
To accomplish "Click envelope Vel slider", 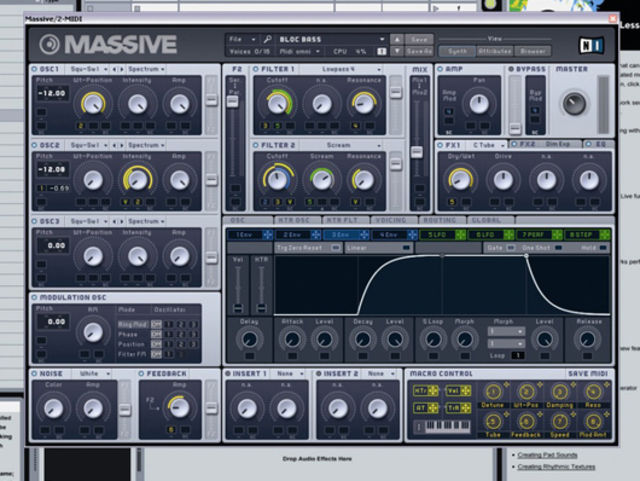I will pos(238,286).
